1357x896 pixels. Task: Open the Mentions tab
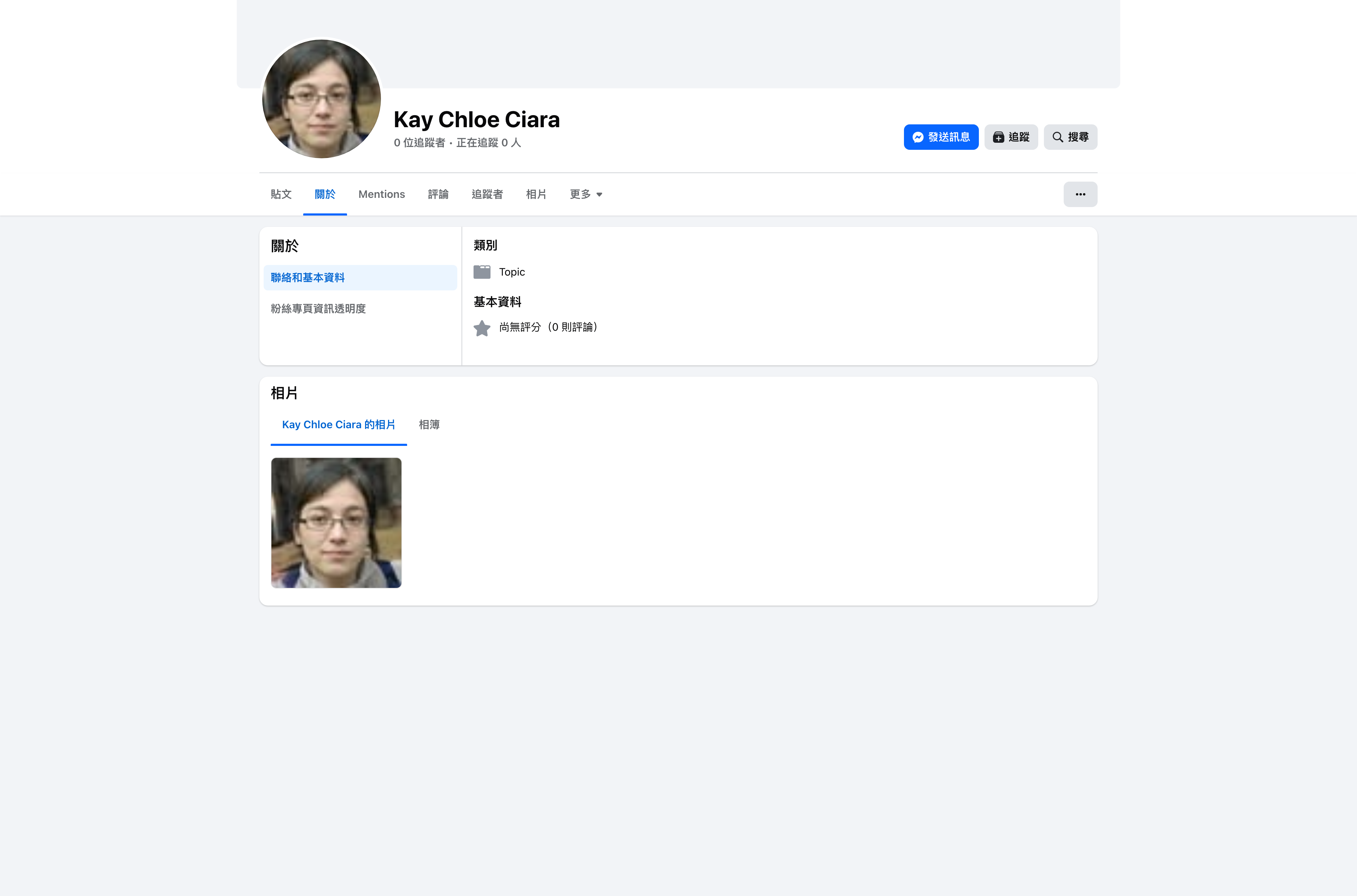[381, 194]
